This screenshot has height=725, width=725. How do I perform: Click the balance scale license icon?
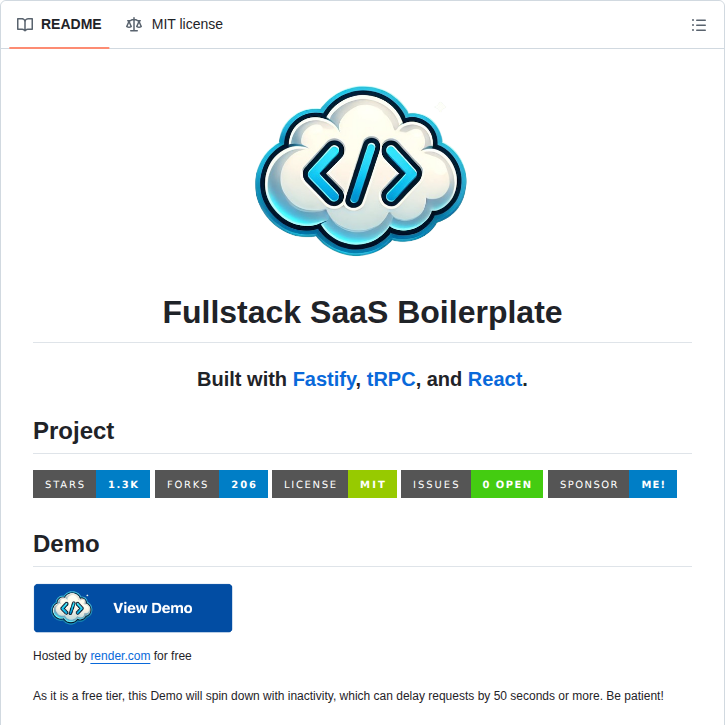(134, 24)
